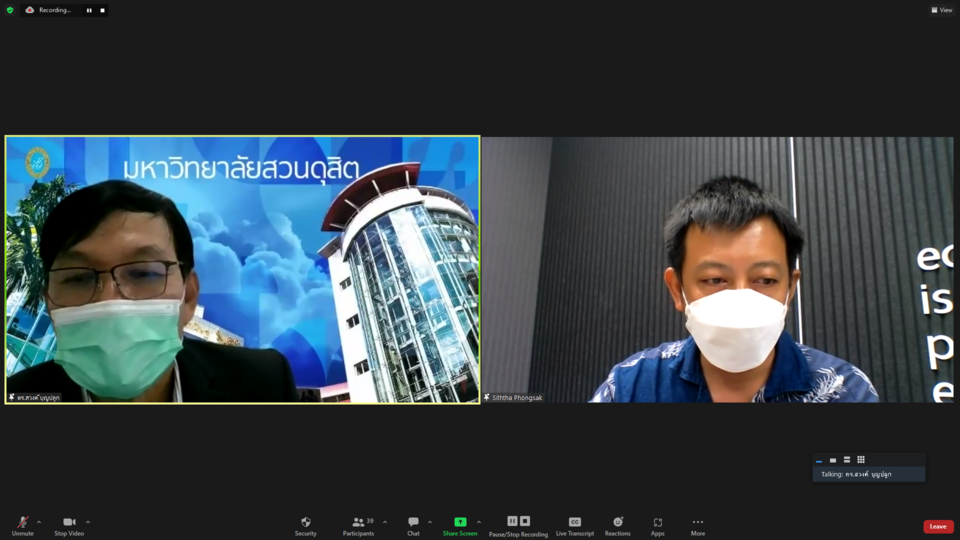Select the Suan Dusit background video tile

242,269
